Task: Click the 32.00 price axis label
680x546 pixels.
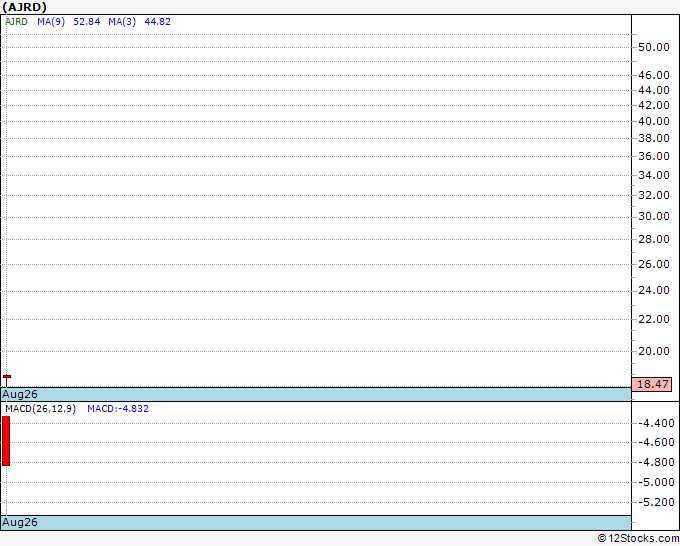Action: point(654,195)
